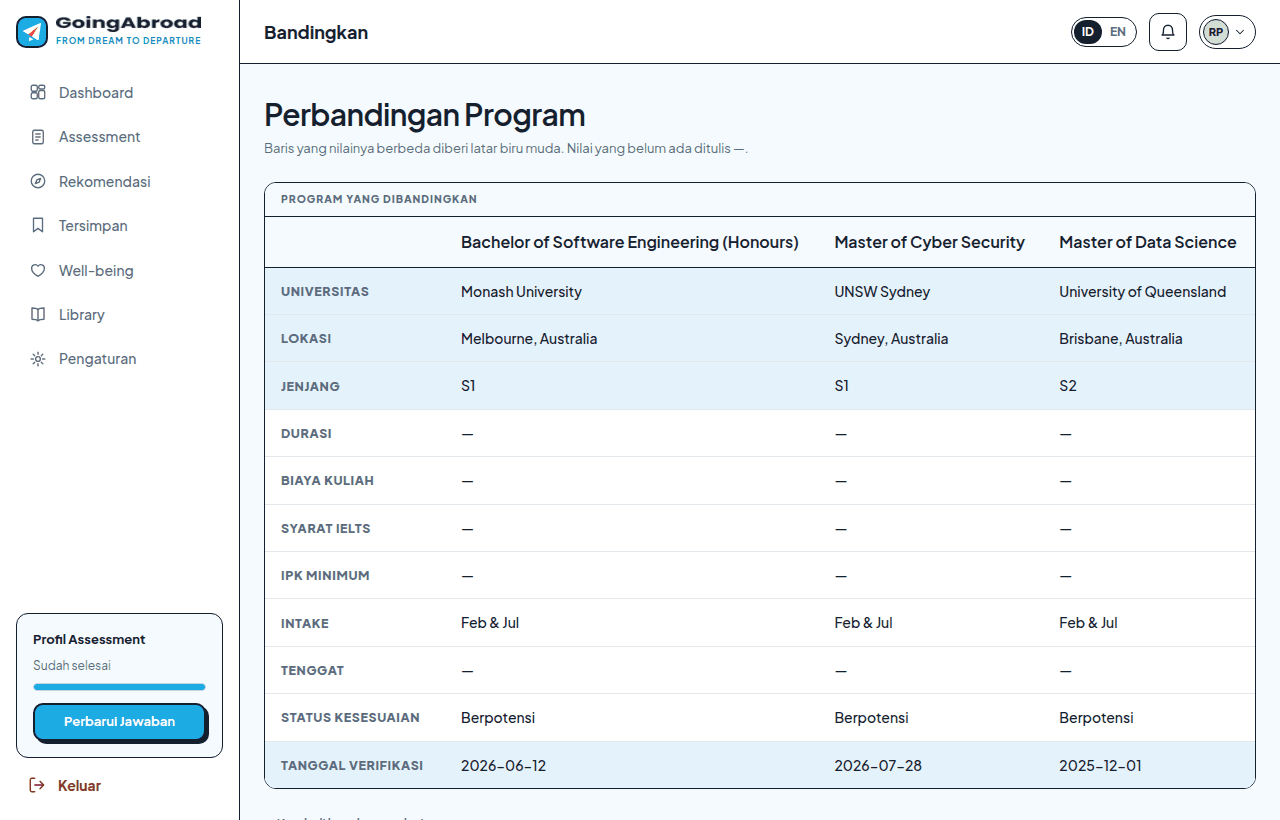
Task: Click the UNSW Sydney cell
Action: (x=882, y=292)
